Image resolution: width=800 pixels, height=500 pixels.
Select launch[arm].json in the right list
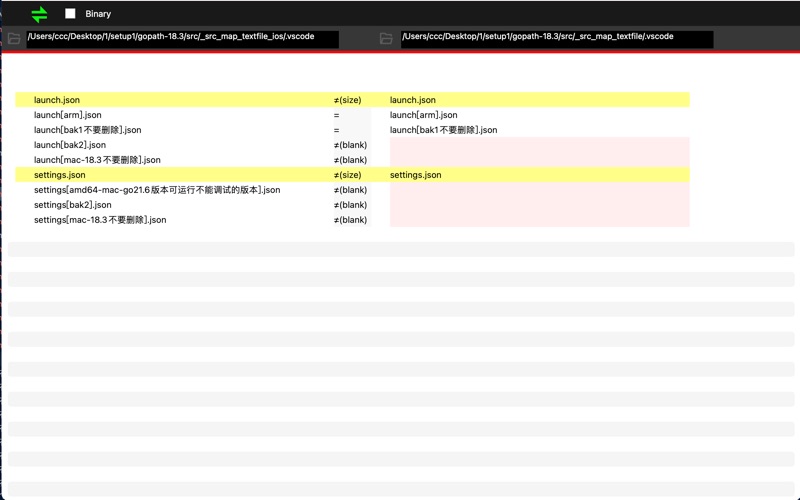pyautogui.click(x=424, y=115)
